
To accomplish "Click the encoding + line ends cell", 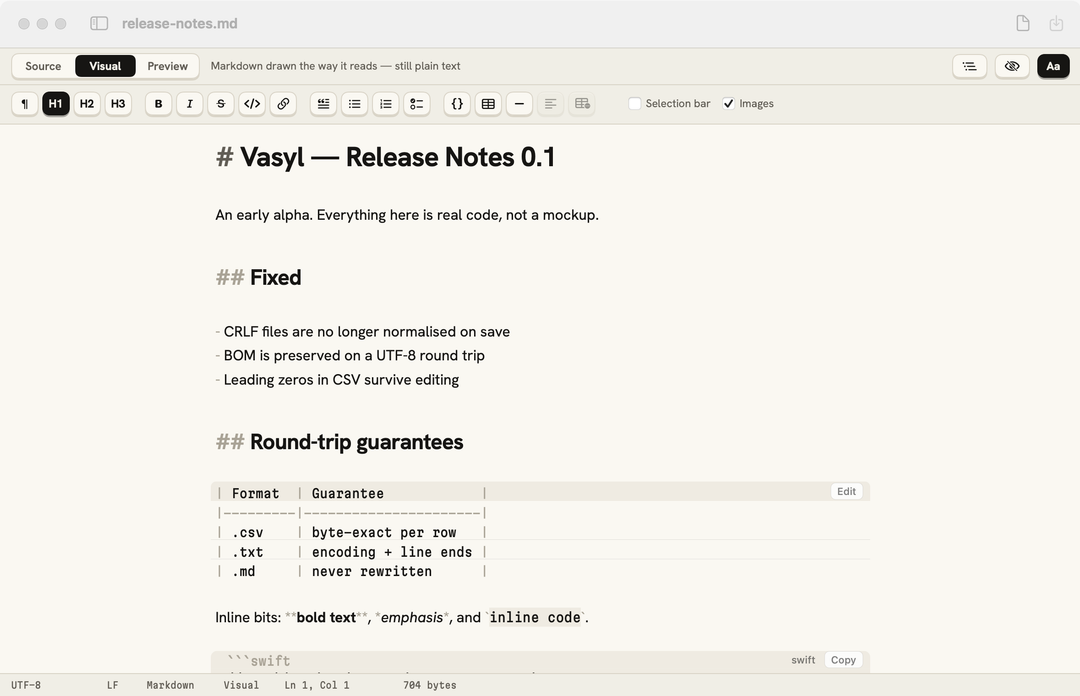I will (x=392, y=552).
